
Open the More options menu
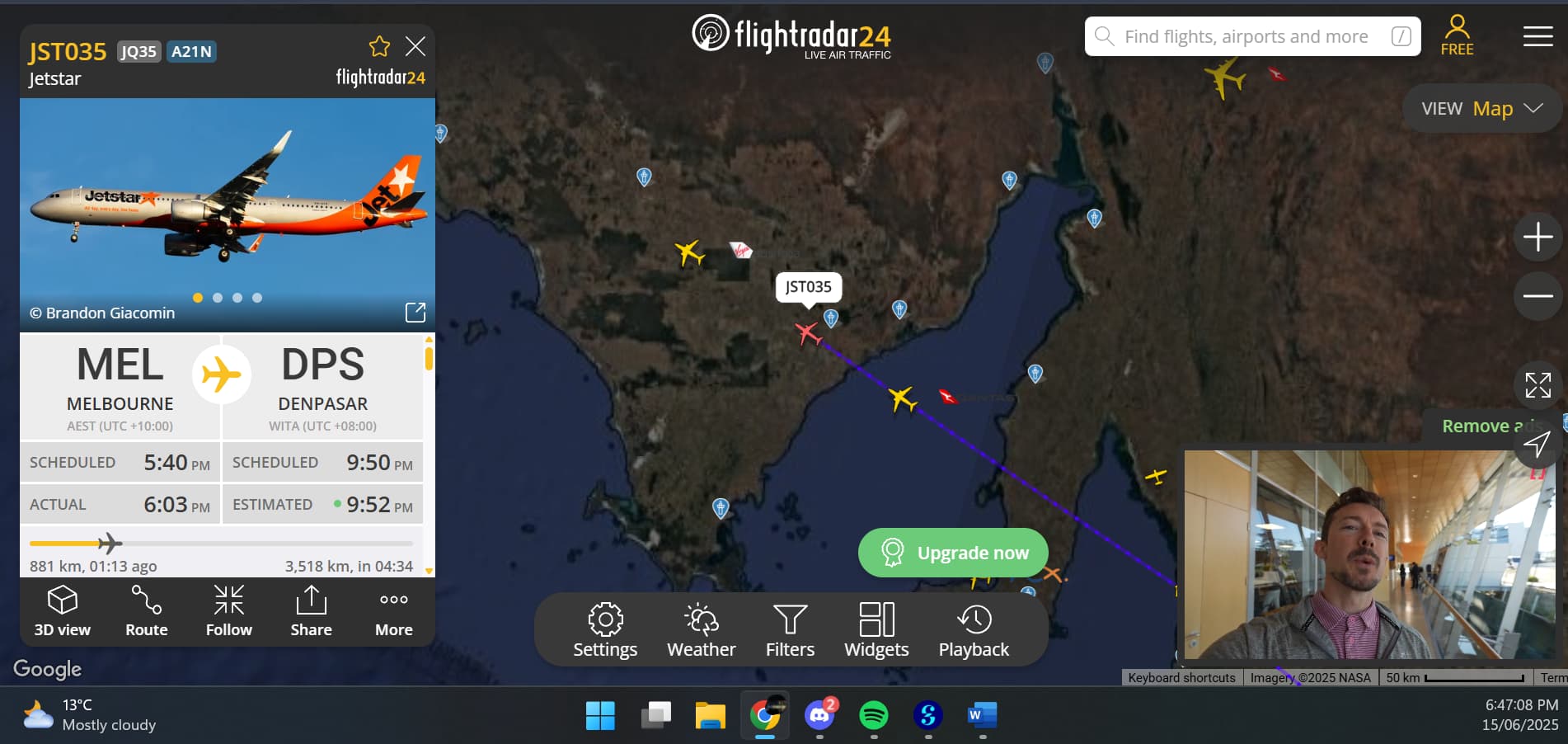pyautogui.click(x=394, y=611)
